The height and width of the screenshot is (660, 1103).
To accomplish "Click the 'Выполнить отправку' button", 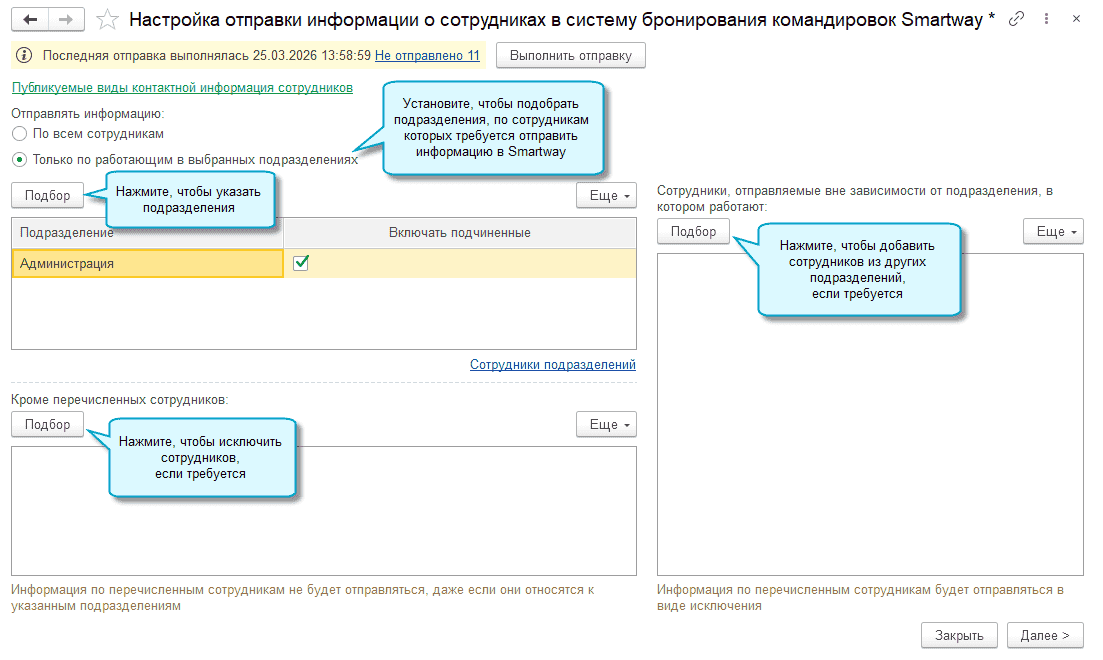I will tap(570, 56).
